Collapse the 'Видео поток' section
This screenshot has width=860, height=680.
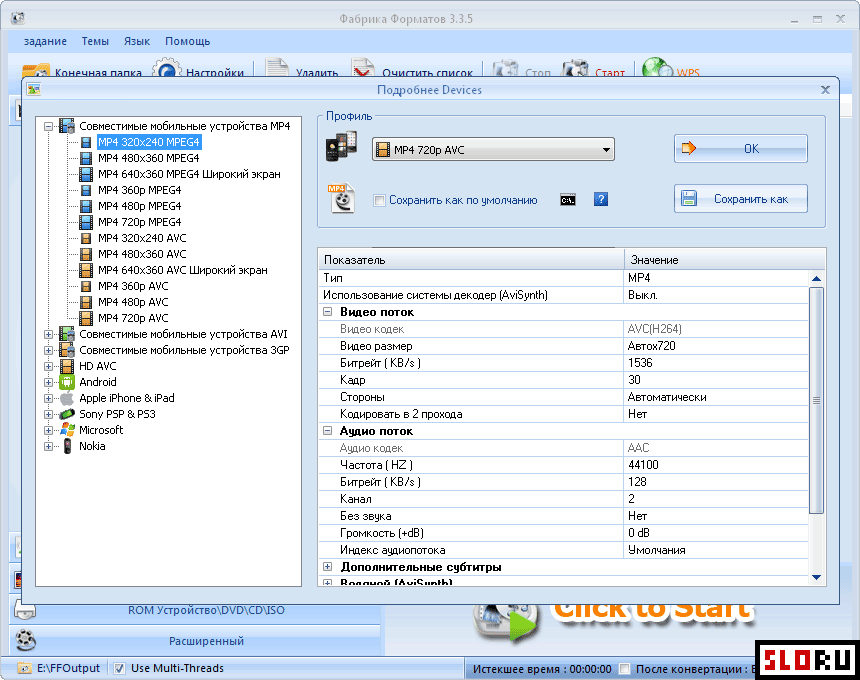(327, 312)
